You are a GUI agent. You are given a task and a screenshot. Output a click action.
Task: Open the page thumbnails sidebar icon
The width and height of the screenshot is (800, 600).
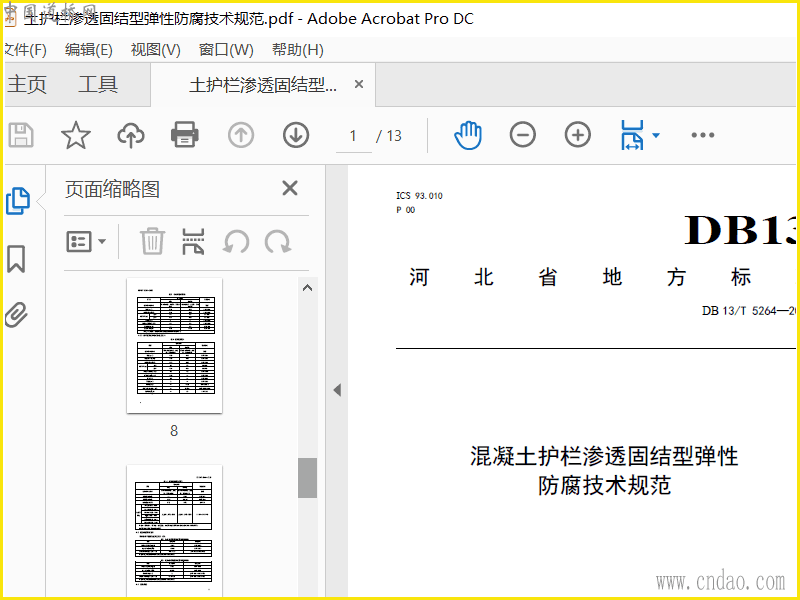tap(18, 201)
